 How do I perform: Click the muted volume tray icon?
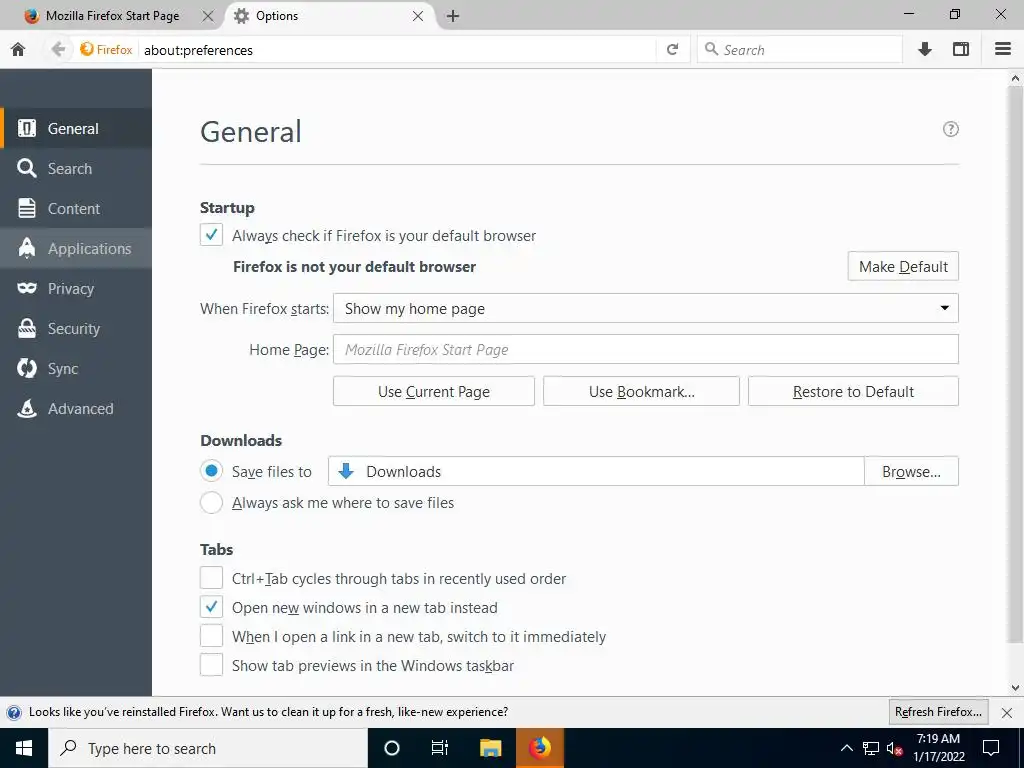point(894,748)
